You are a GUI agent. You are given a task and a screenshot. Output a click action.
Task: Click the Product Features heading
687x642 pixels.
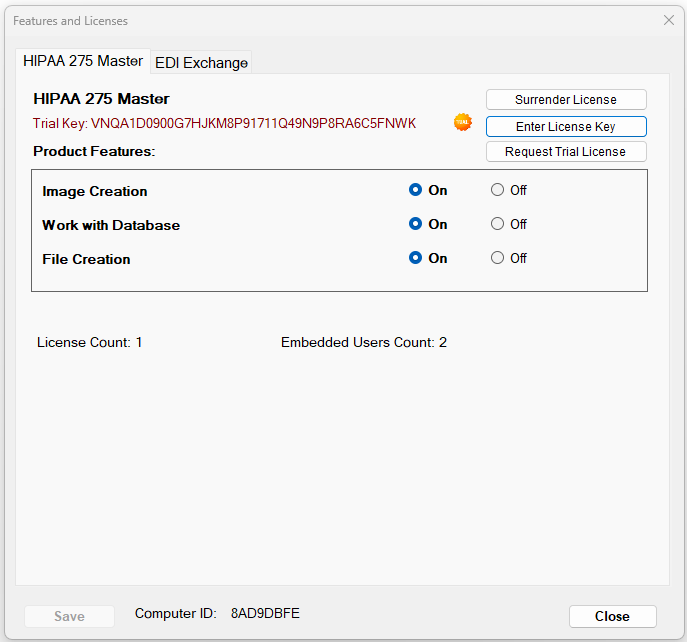tap(94, 151)
